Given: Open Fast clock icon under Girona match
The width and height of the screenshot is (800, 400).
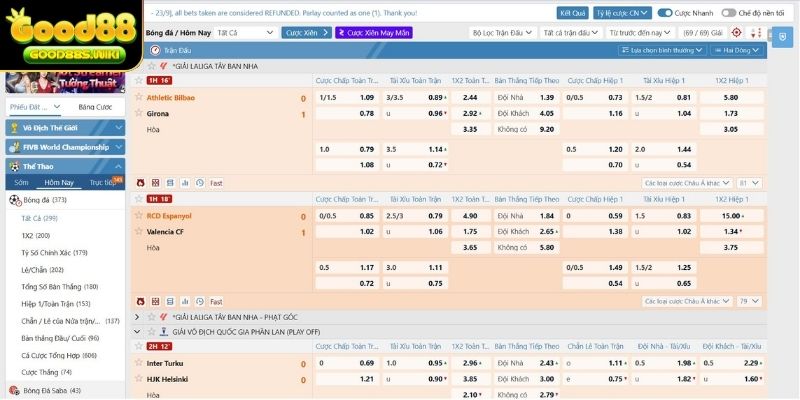Looking at the screenshot, I should (200, 183).
